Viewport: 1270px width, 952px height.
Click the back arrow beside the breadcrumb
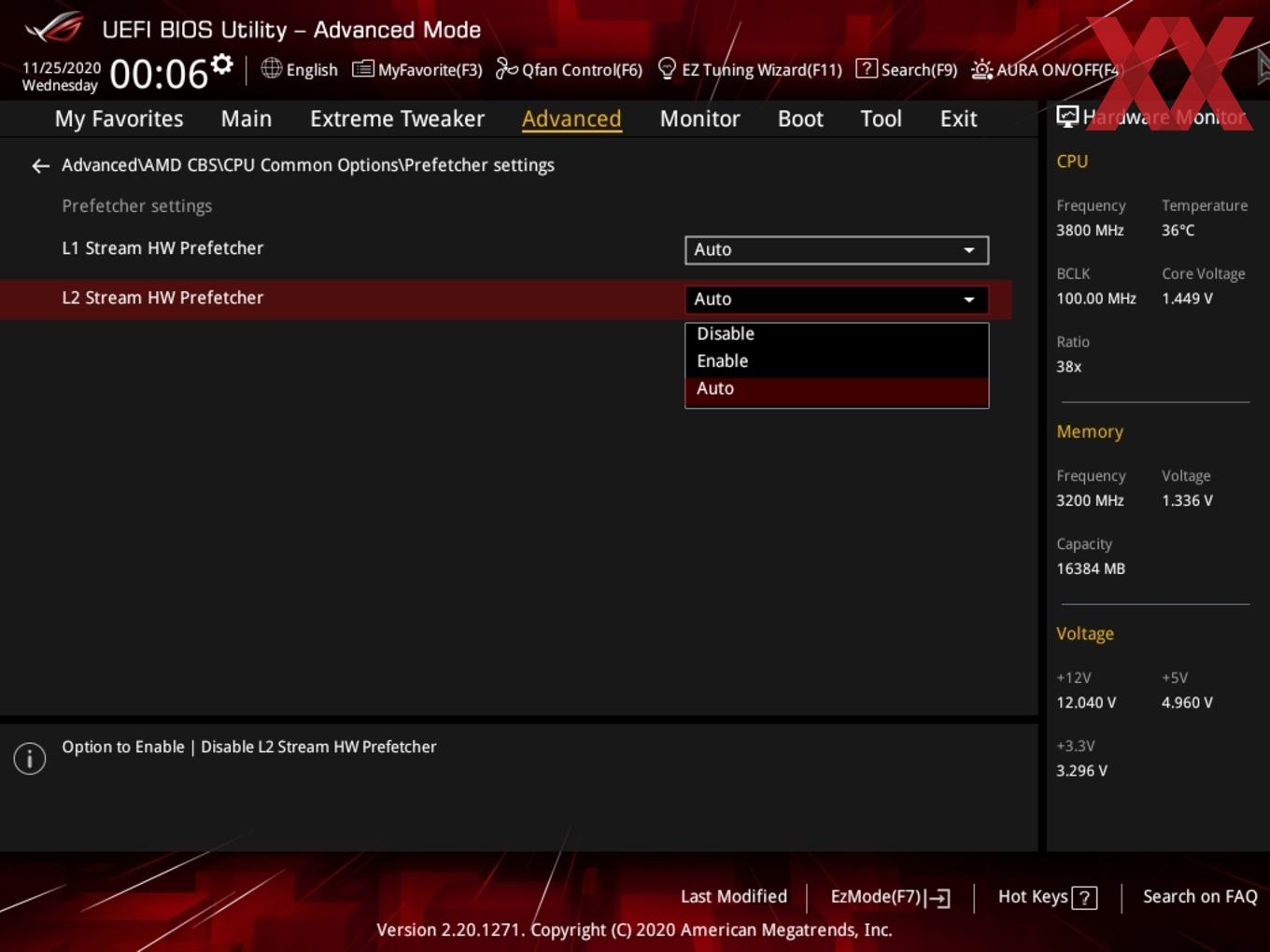tap(40, 166)
